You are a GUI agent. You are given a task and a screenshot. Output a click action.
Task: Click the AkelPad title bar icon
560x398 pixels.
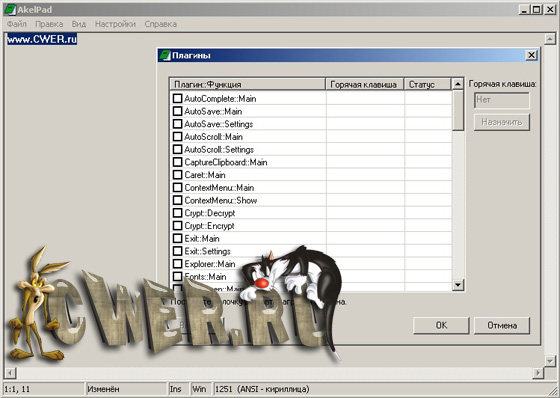tap(10, 9)
